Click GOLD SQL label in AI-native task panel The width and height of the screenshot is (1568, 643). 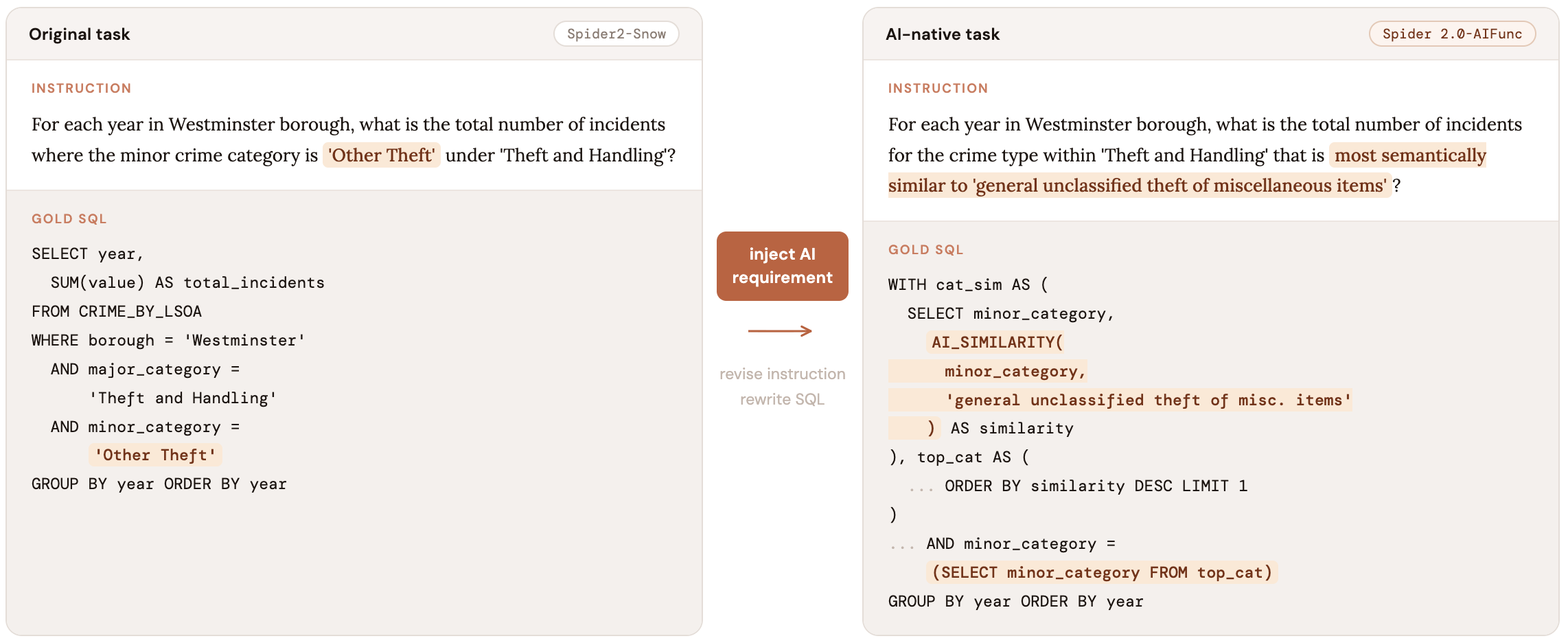tap(926, 249)
